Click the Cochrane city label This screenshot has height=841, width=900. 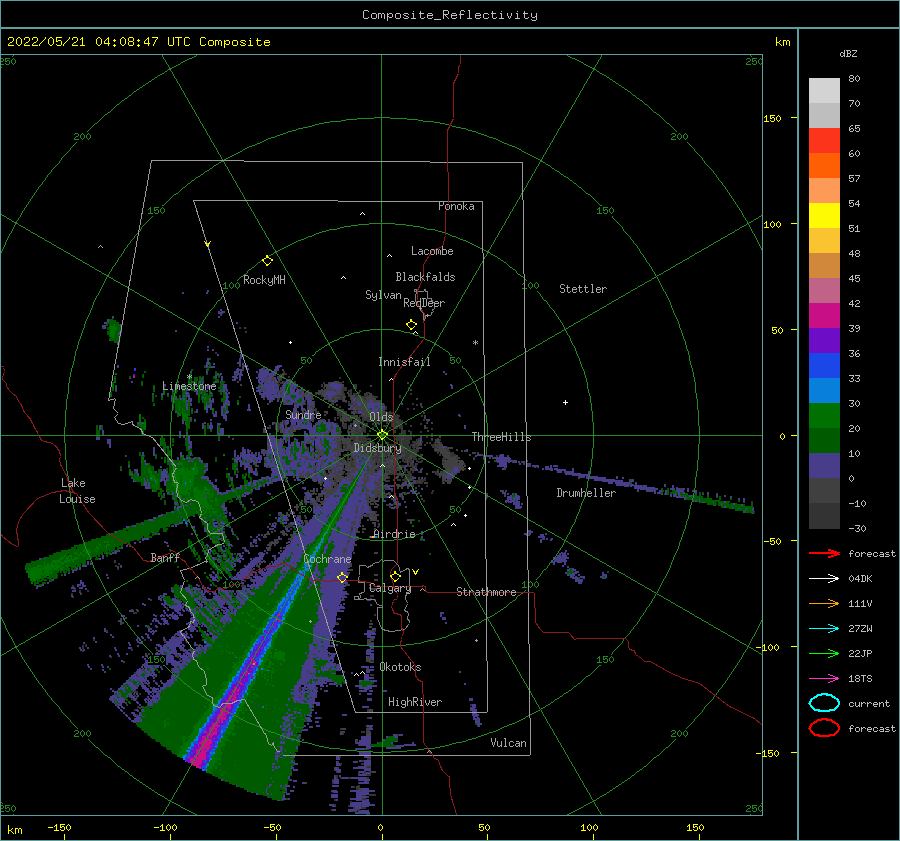click(327, 559)
